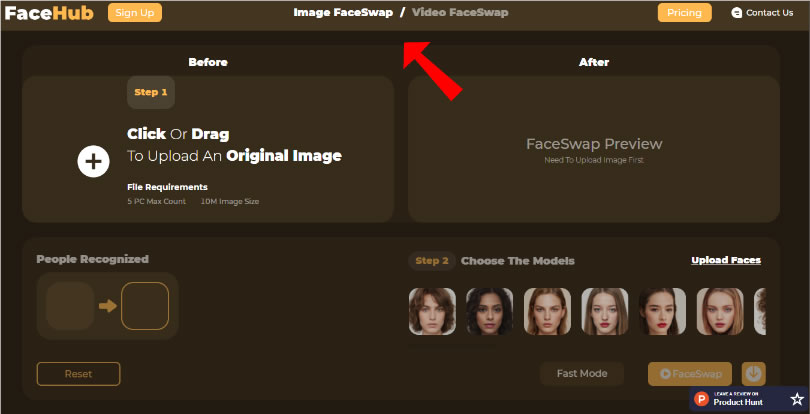Click 'Need To Upload Image First' text
The image size is (810, 414).
coord(594,161)
